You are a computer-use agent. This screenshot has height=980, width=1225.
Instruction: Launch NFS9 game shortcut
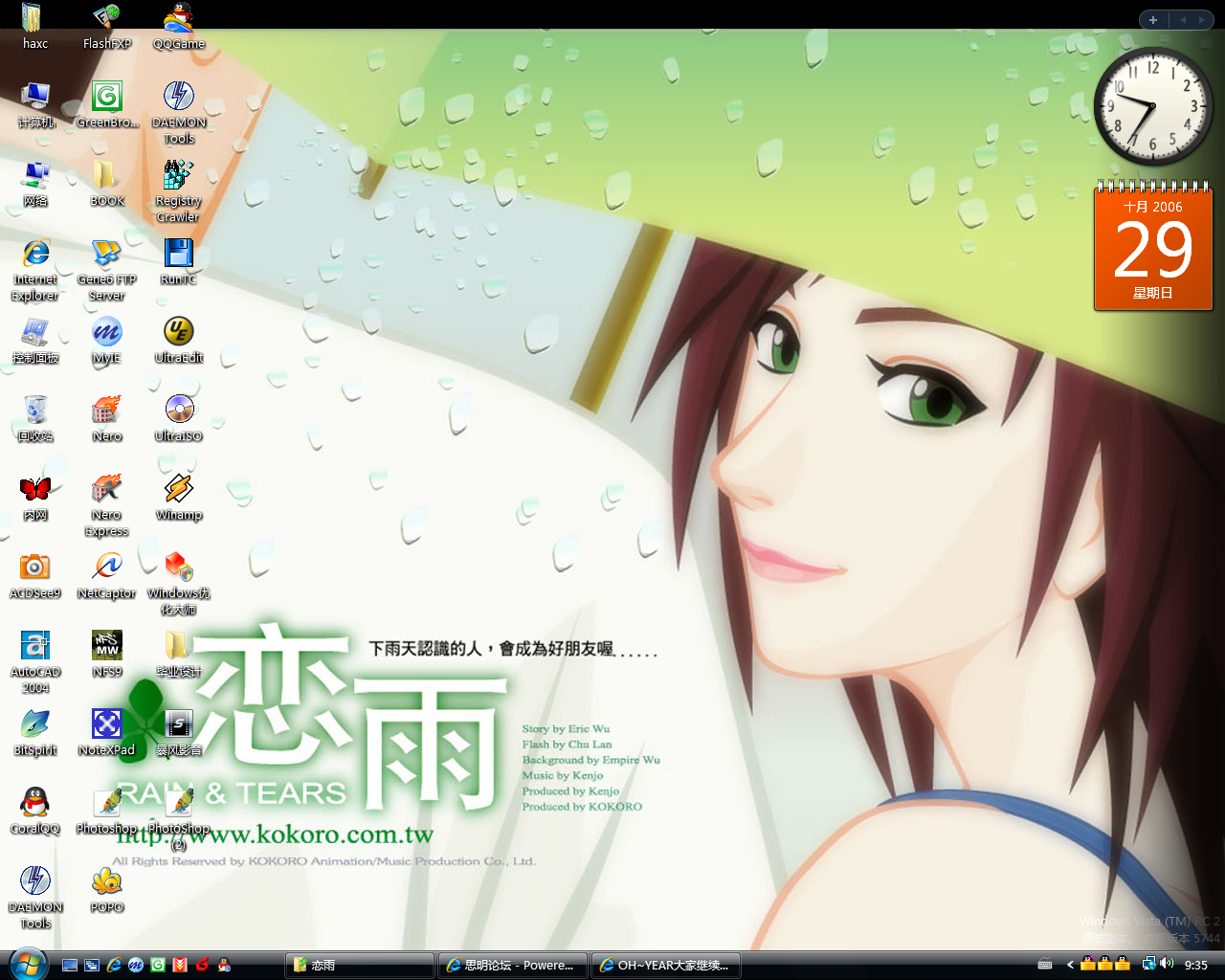106,655
